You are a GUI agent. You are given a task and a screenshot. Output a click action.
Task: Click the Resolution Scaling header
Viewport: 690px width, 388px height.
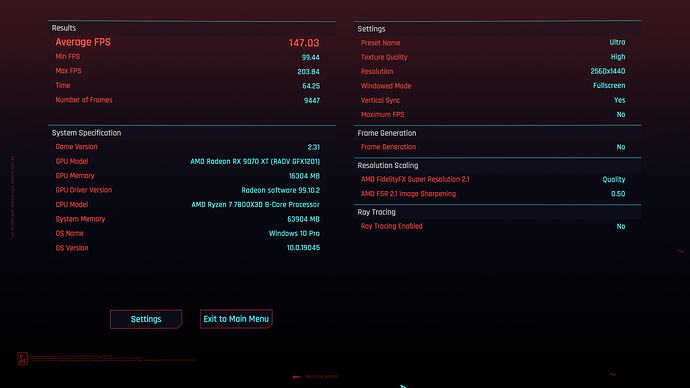click(x=388, y=165)
